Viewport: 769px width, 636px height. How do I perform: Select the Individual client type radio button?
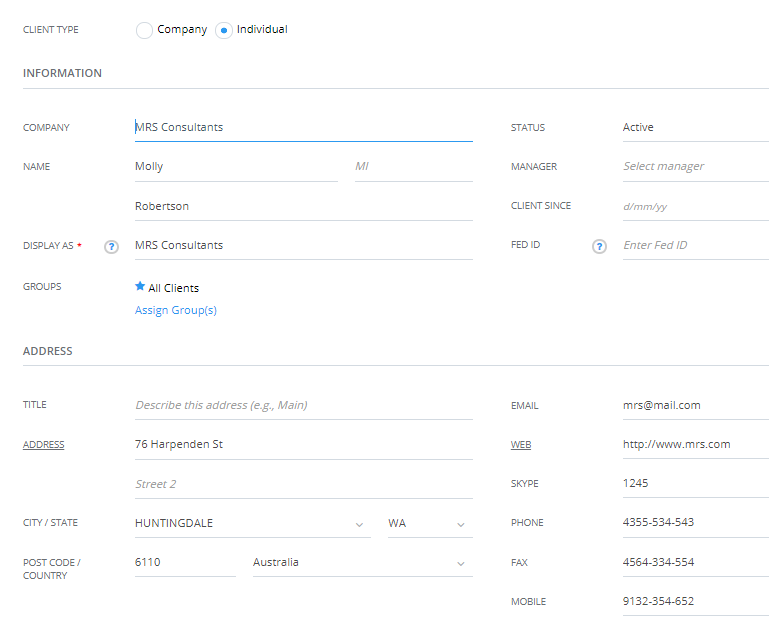(224, 30)
